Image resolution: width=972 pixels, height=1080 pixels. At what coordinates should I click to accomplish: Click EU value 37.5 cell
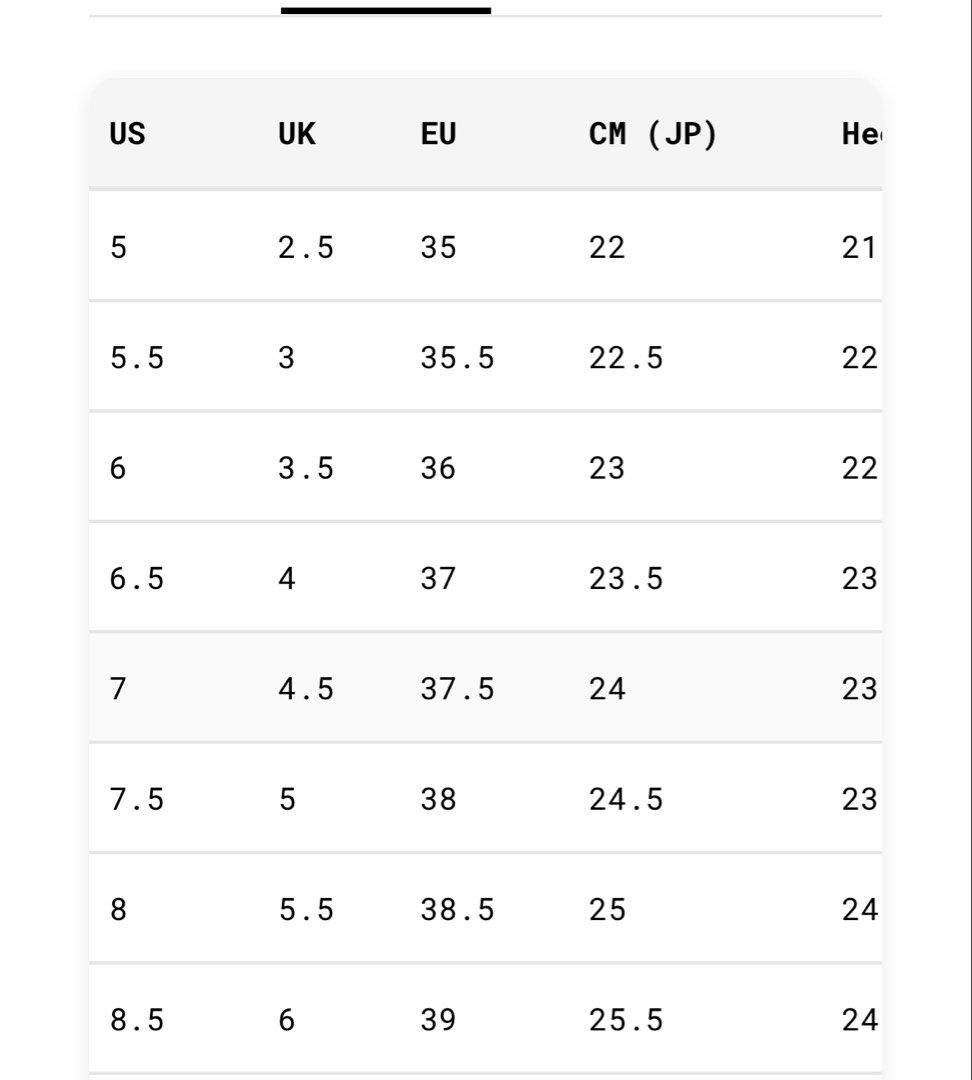coord(457,689)
